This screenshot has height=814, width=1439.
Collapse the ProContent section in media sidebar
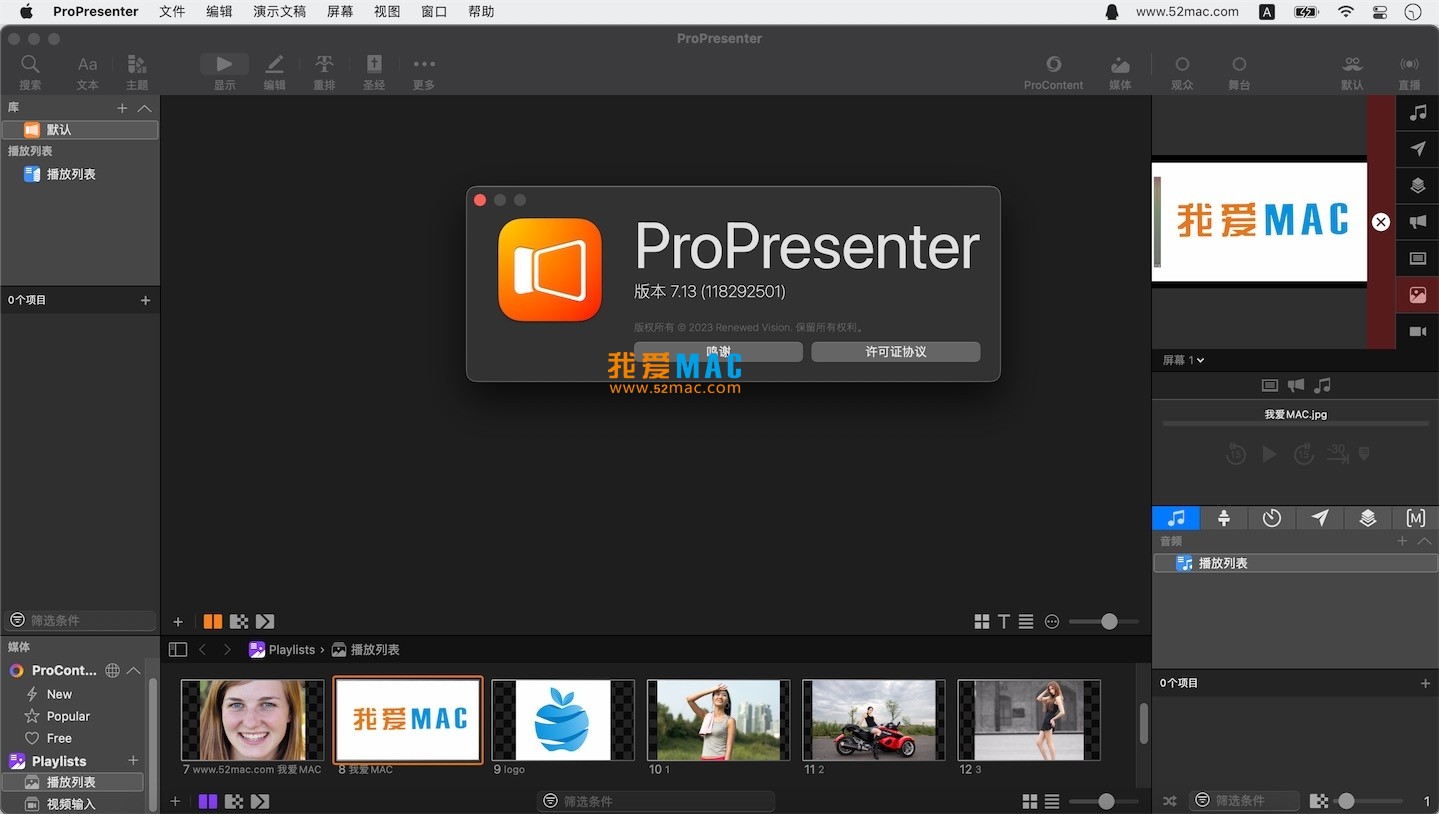coord(133,670)
